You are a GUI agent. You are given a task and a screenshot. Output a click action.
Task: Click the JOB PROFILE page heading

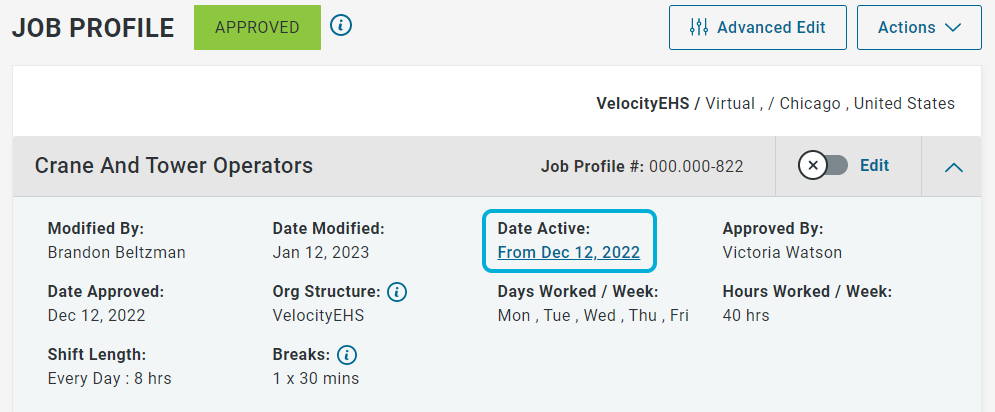tap(93, 28)
